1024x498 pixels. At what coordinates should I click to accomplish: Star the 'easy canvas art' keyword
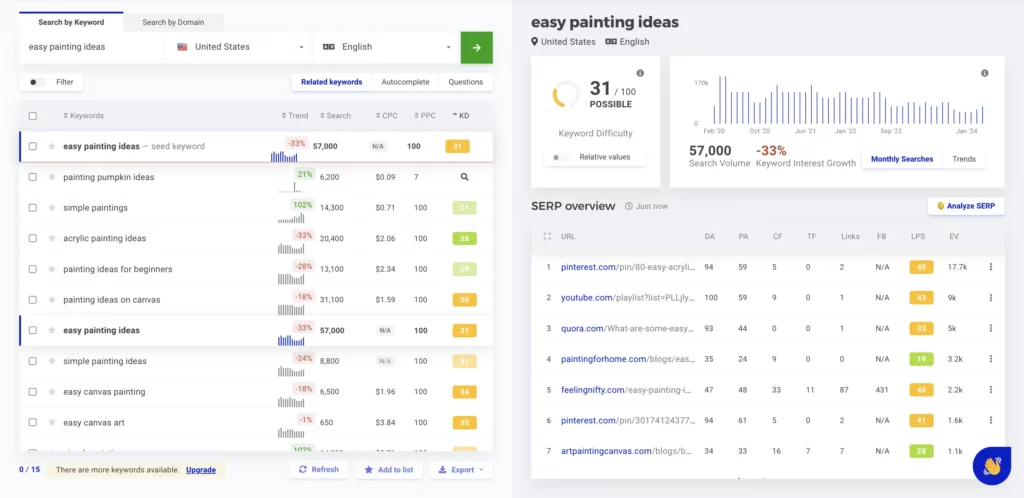[52, 422]
